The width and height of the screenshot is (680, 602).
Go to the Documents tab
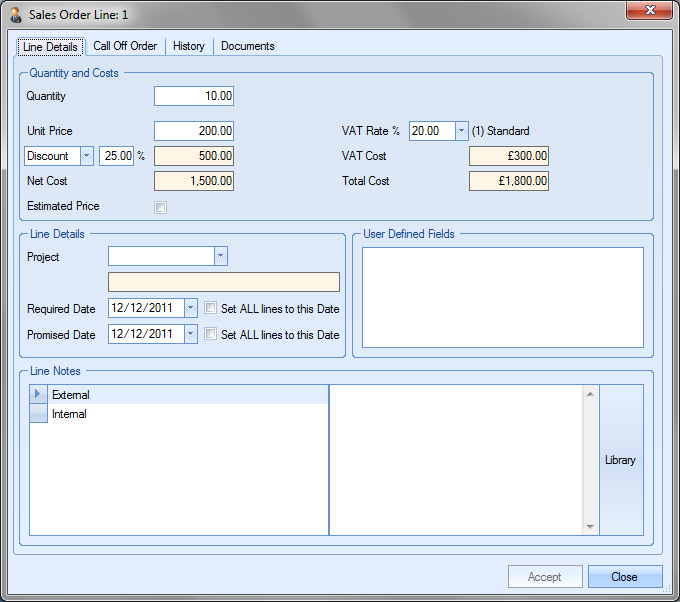(x=247, y=46)
